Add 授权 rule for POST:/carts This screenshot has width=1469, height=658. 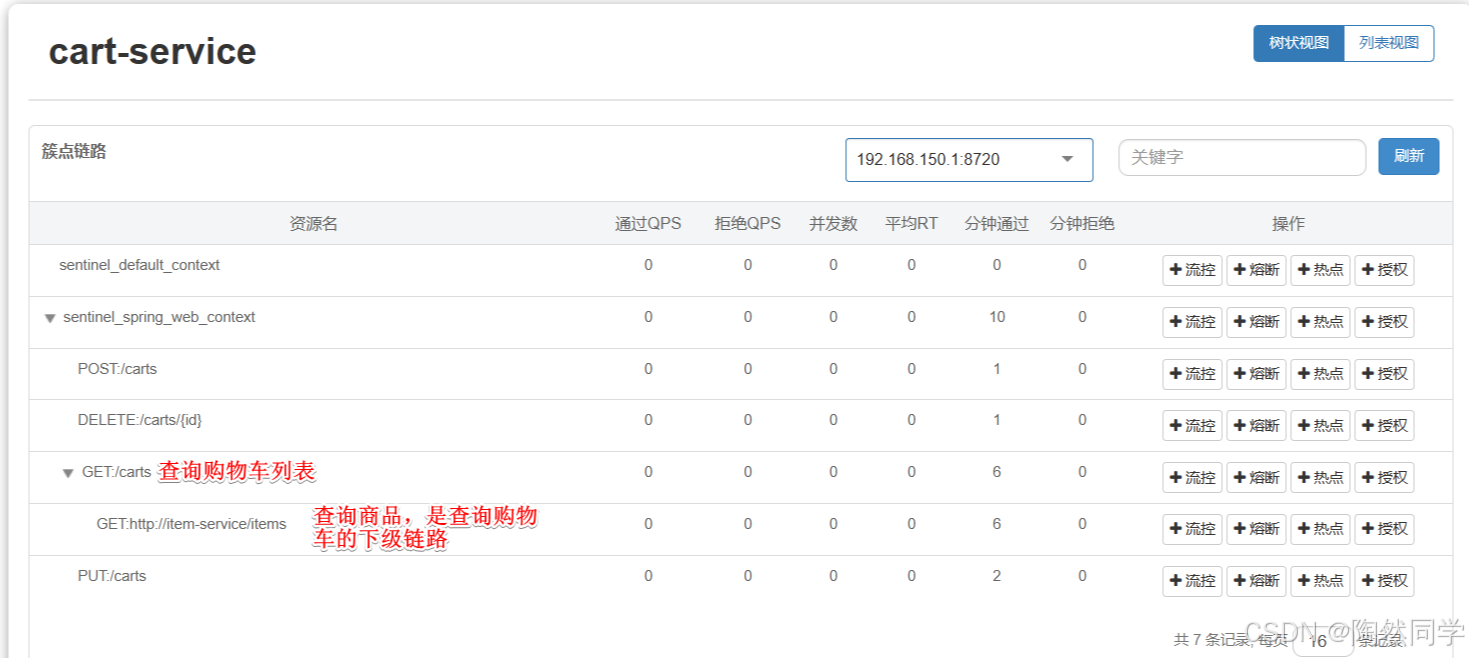point(1384,374)
